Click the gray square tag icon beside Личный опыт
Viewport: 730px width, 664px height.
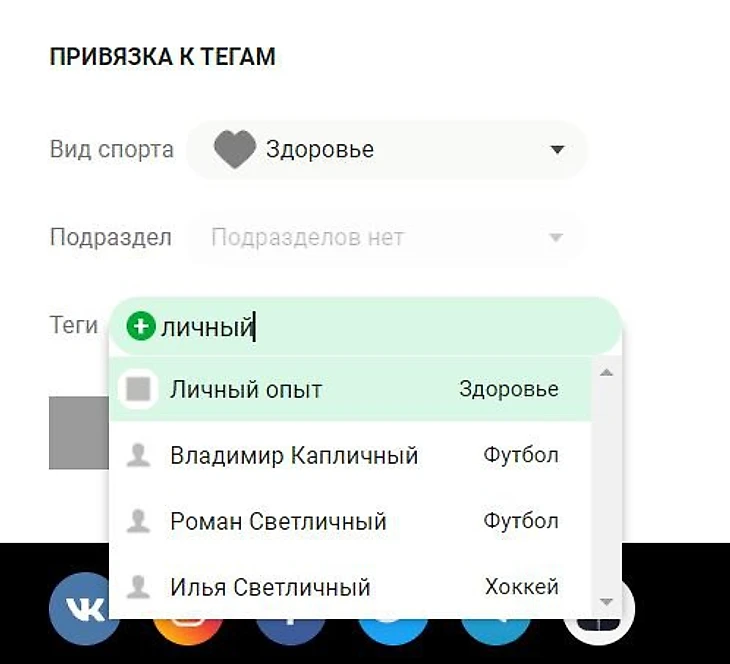click(139, 390)
